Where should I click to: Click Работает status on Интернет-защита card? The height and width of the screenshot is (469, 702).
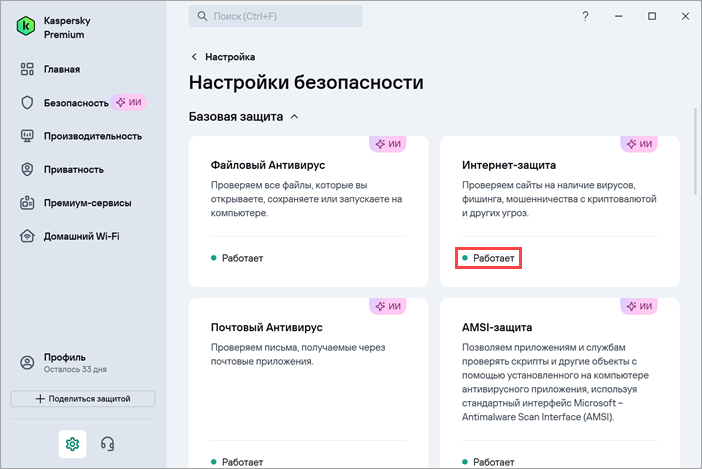pyautogui.click(x=488, y=258)
